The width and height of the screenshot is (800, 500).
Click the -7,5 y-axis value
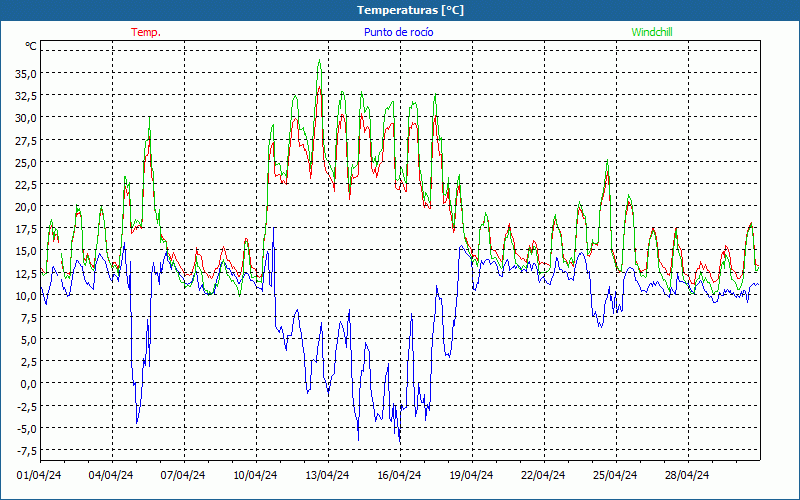27,451
